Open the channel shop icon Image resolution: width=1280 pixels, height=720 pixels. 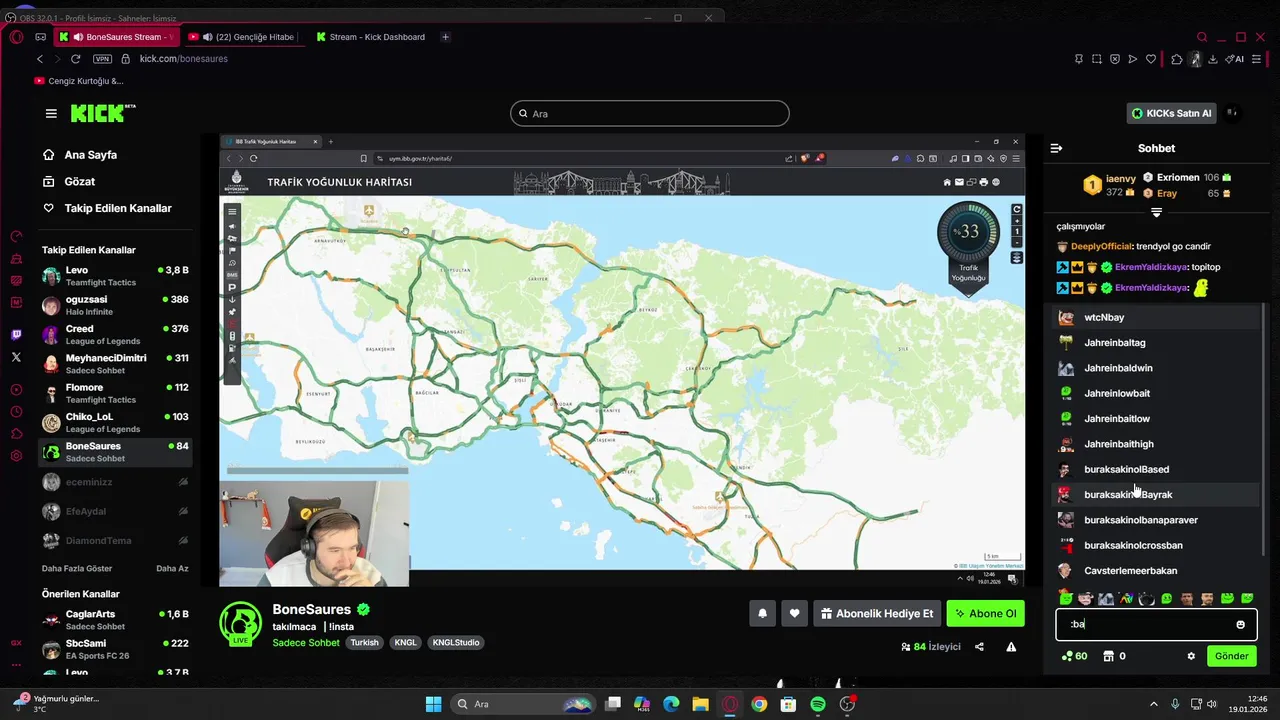[x=1109, y=656]
